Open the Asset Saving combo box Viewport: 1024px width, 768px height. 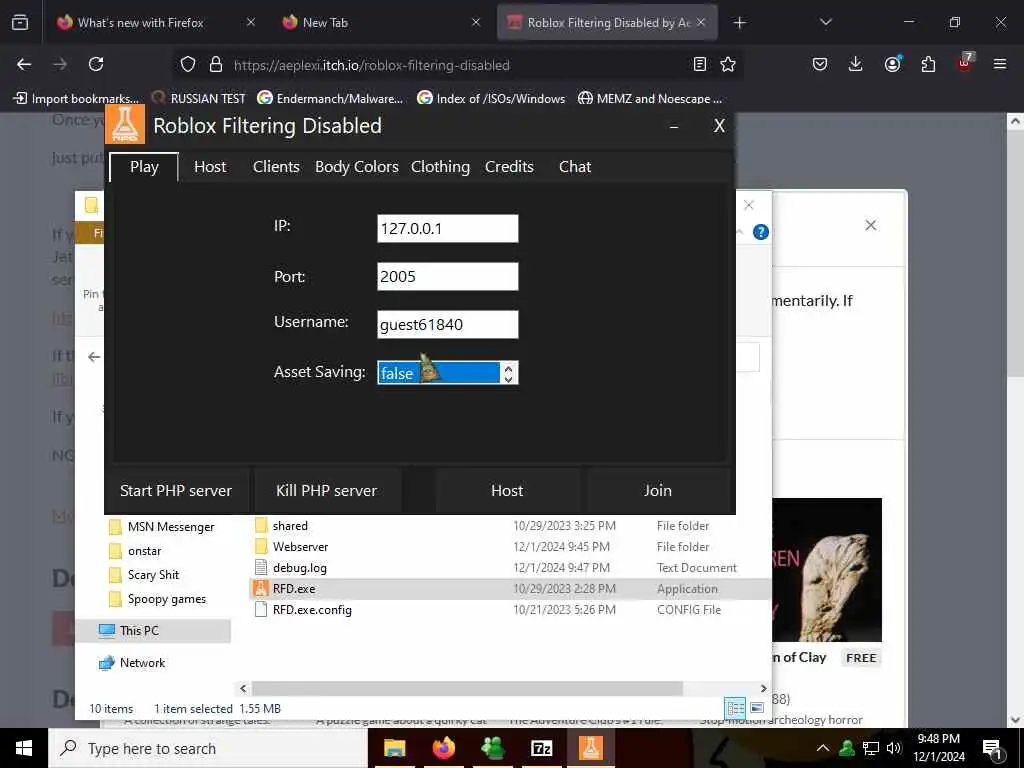coord(447,373)
